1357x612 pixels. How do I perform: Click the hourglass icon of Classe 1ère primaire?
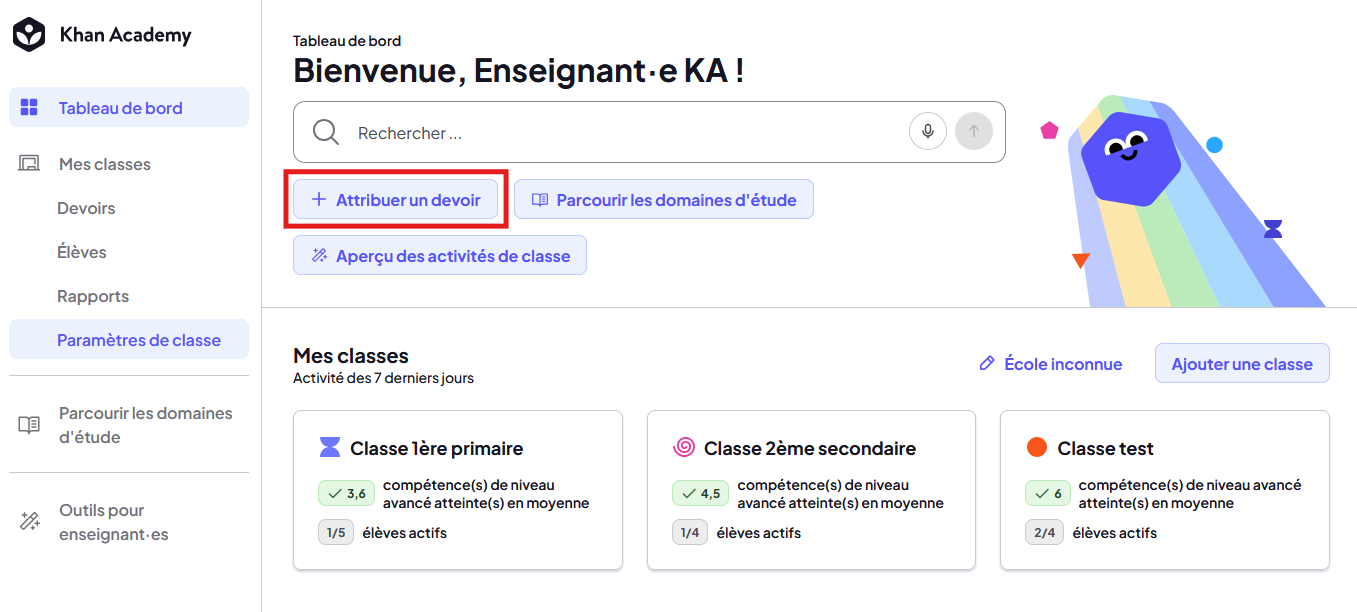point(330,447)
